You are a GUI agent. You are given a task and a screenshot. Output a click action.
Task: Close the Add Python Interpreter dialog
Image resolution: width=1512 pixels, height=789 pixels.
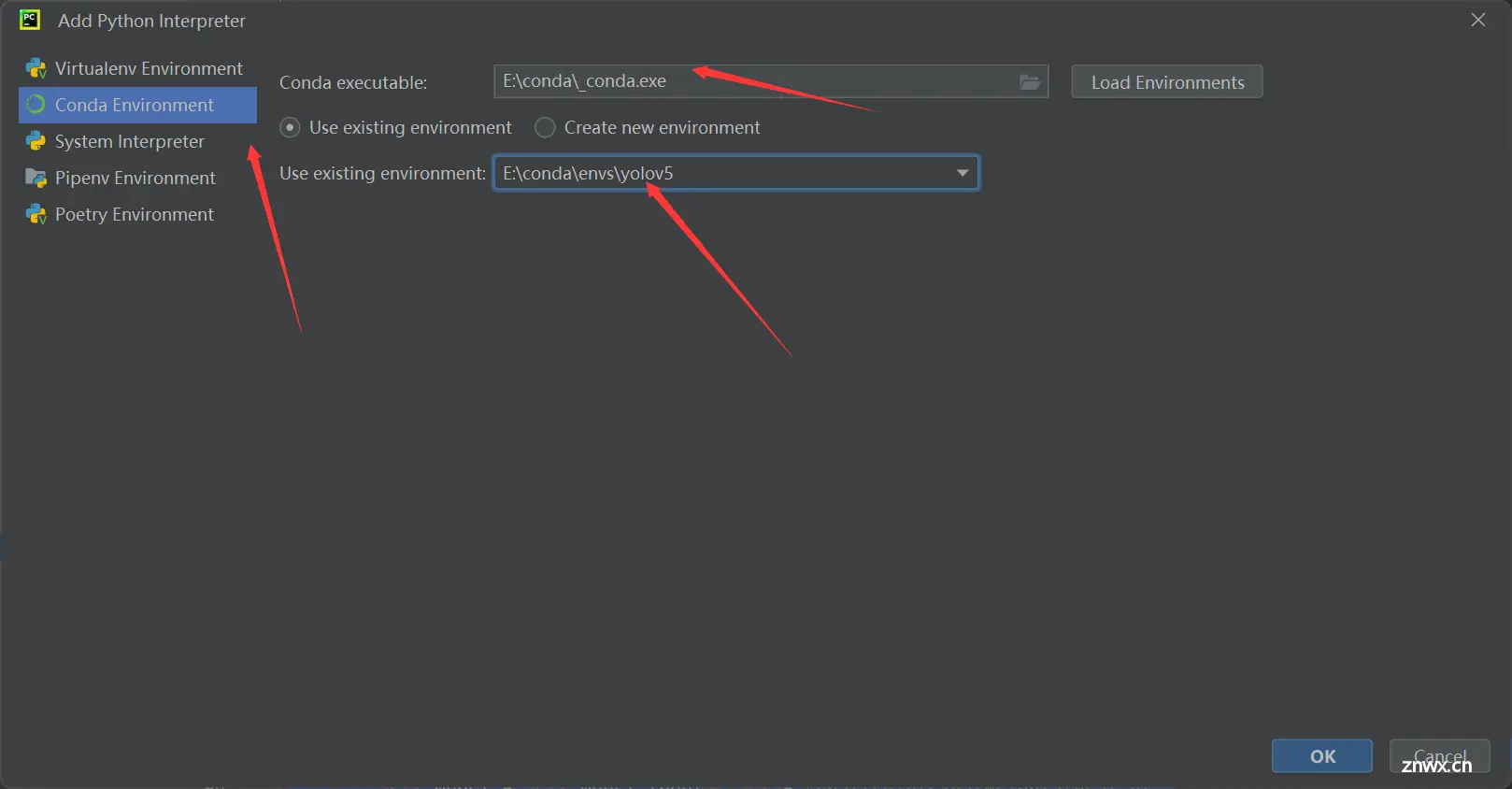[x=1478, y=20]
